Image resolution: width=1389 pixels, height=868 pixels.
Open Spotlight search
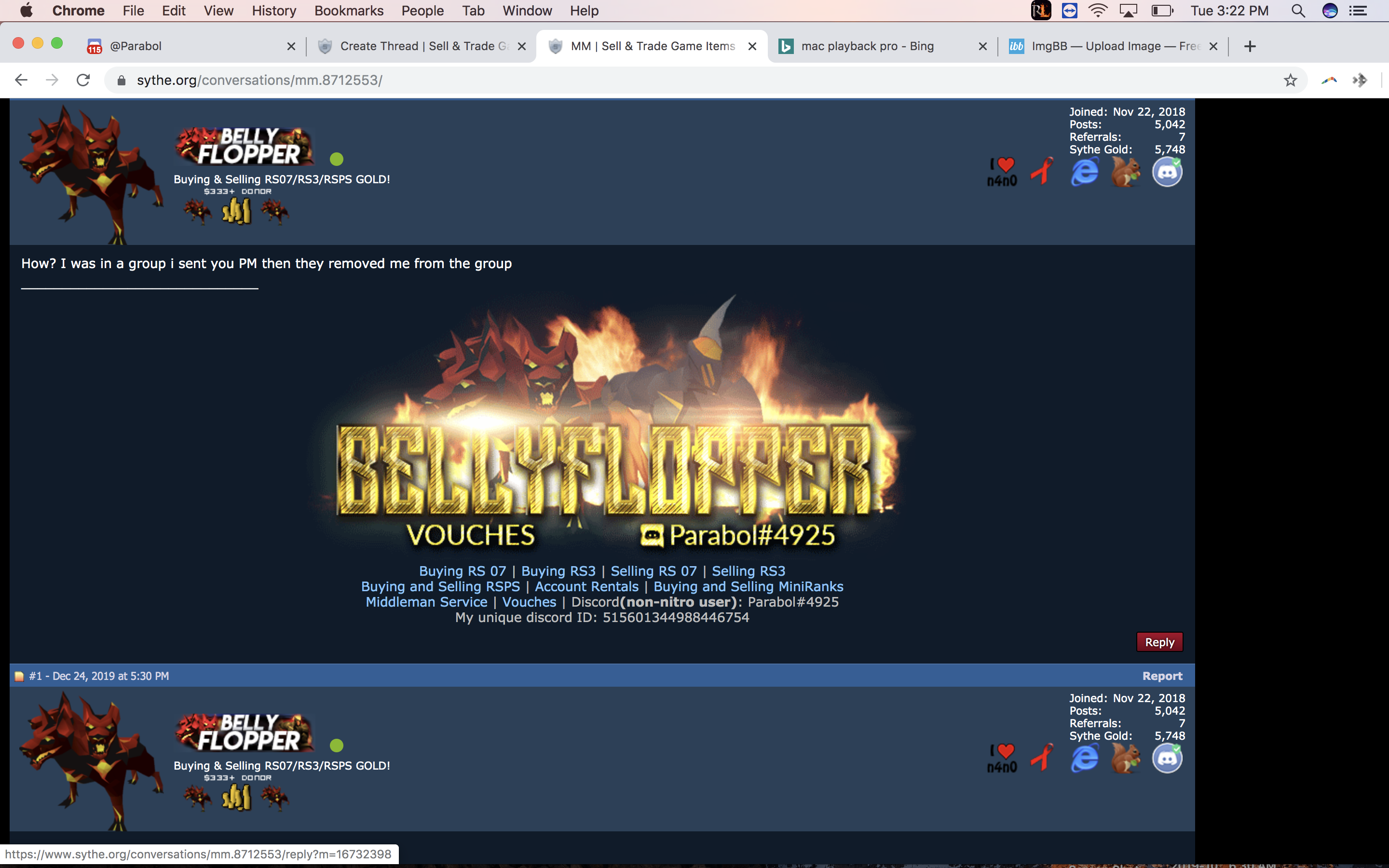pyautogui.click(x=1298, y=10)
